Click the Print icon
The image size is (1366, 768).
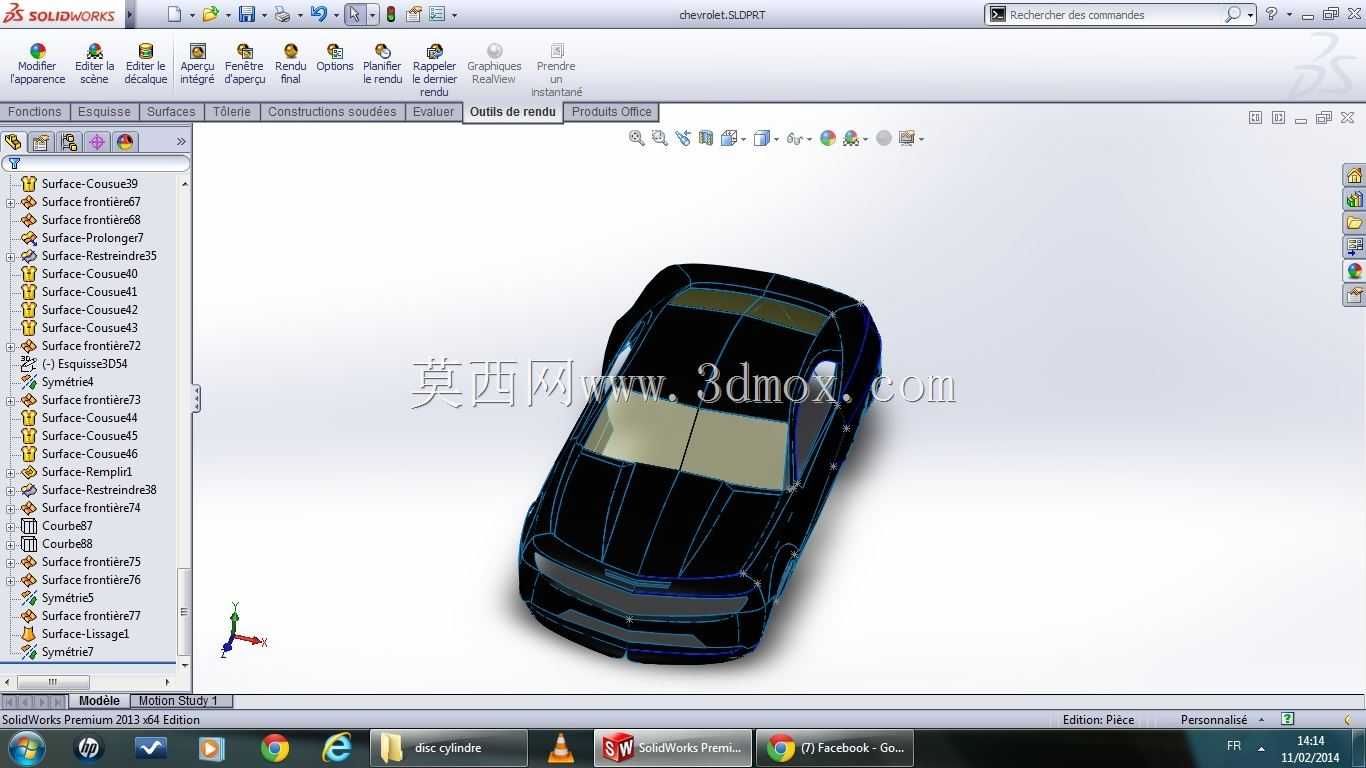point(282,14)
